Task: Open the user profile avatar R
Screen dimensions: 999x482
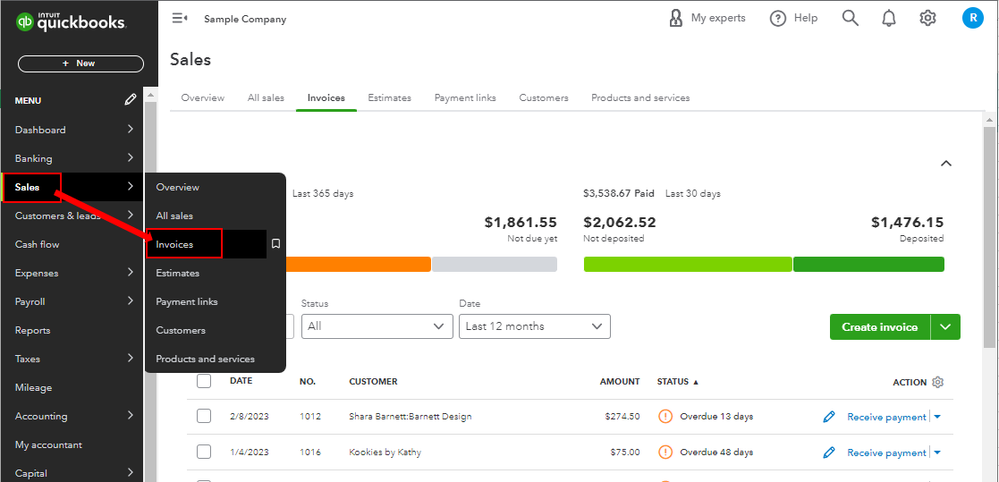Action: point(972,18)
